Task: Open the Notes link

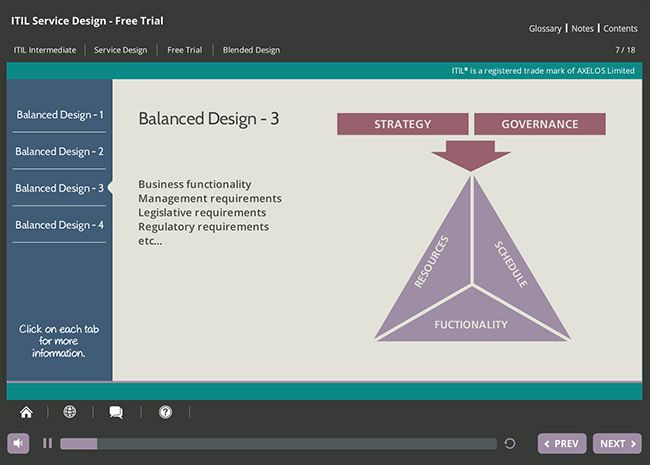Action: click(582, 29)
